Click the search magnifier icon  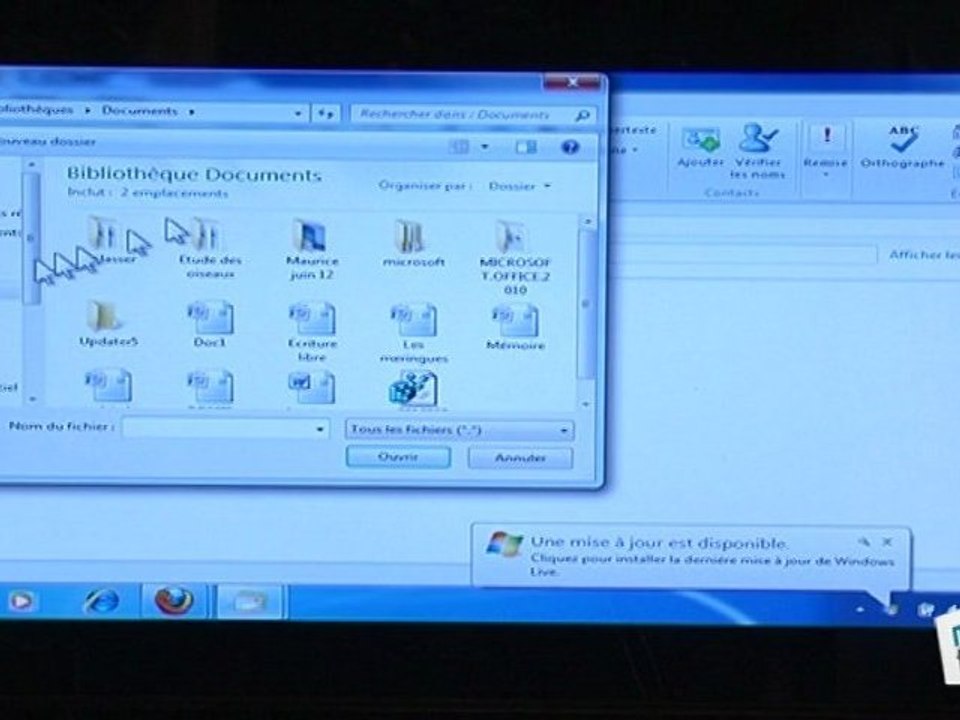(x=583, y=115)
